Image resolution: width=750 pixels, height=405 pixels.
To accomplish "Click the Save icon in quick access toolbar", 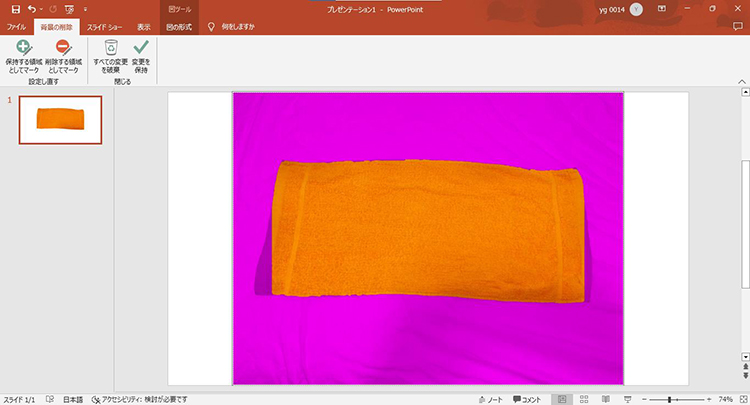I will tap(15, 8).
